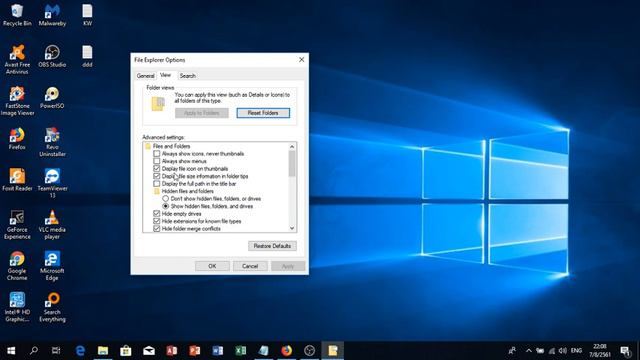640x360 pixels.
Task: Open FastStone Image Viewer shortcut
Action: pyautogui.click(x=17, y=101)
